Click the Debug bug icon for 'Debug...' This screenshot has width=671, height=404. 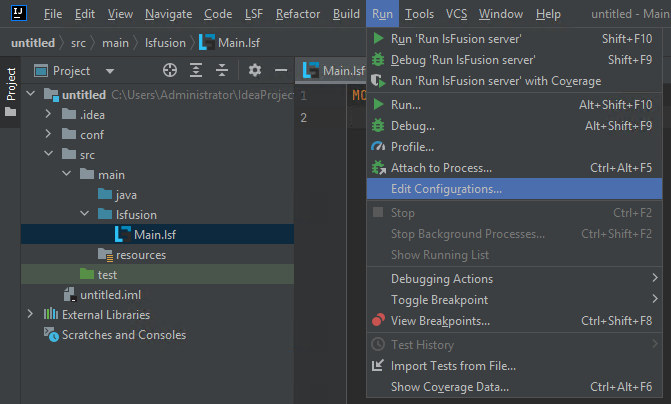pyautogui.click(x=378, y=126)
